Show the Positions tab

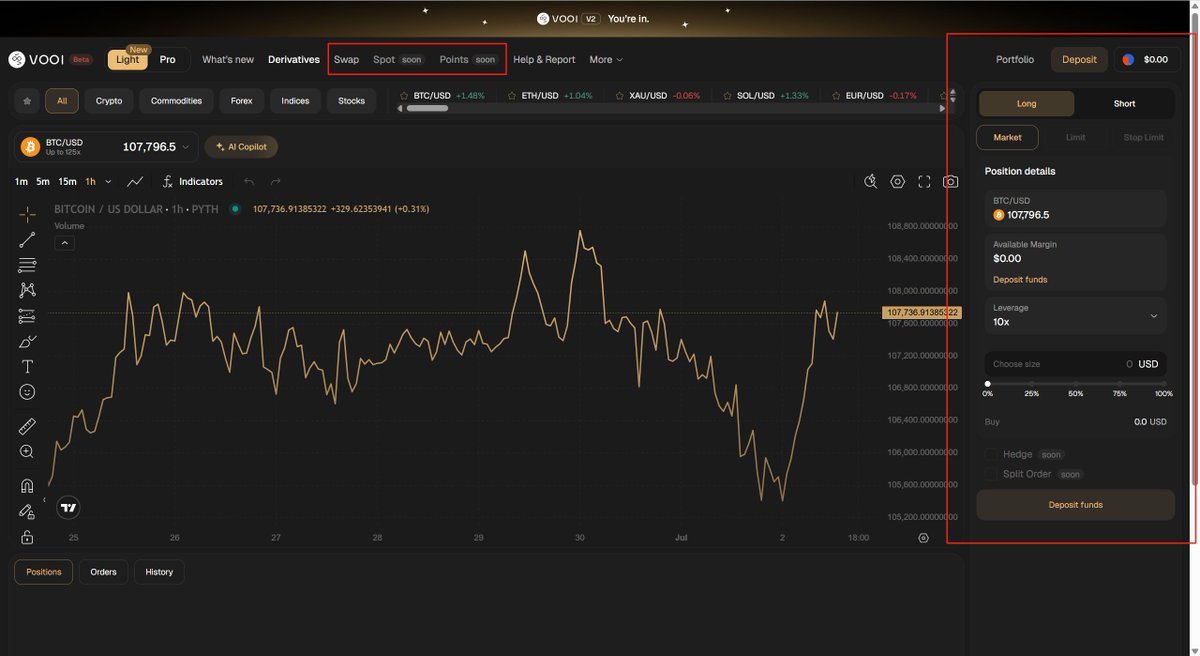point(44,572)
